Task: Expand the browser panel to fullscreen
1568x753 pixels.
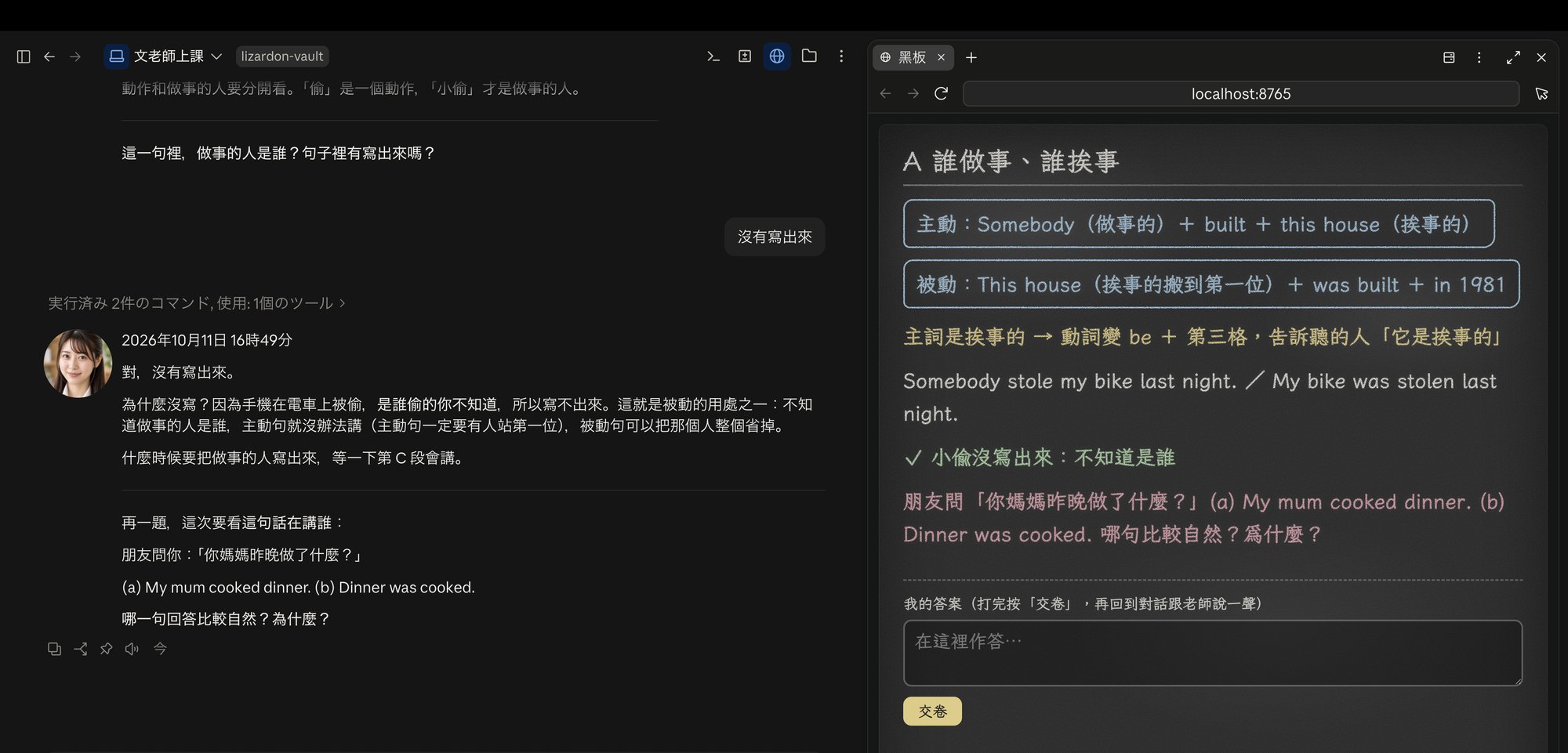Action: pos(1513,57)
